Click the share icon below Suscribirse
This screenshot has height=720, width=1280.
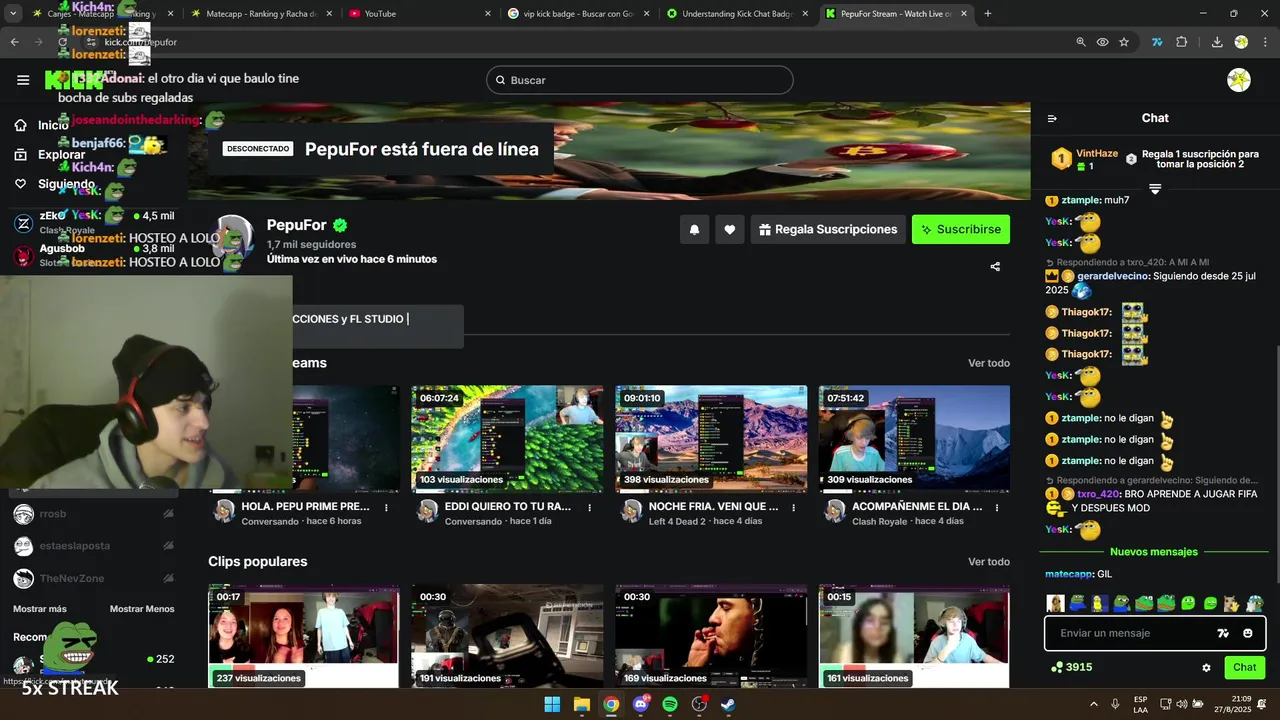pyautogui.click(x=995, y=267)
